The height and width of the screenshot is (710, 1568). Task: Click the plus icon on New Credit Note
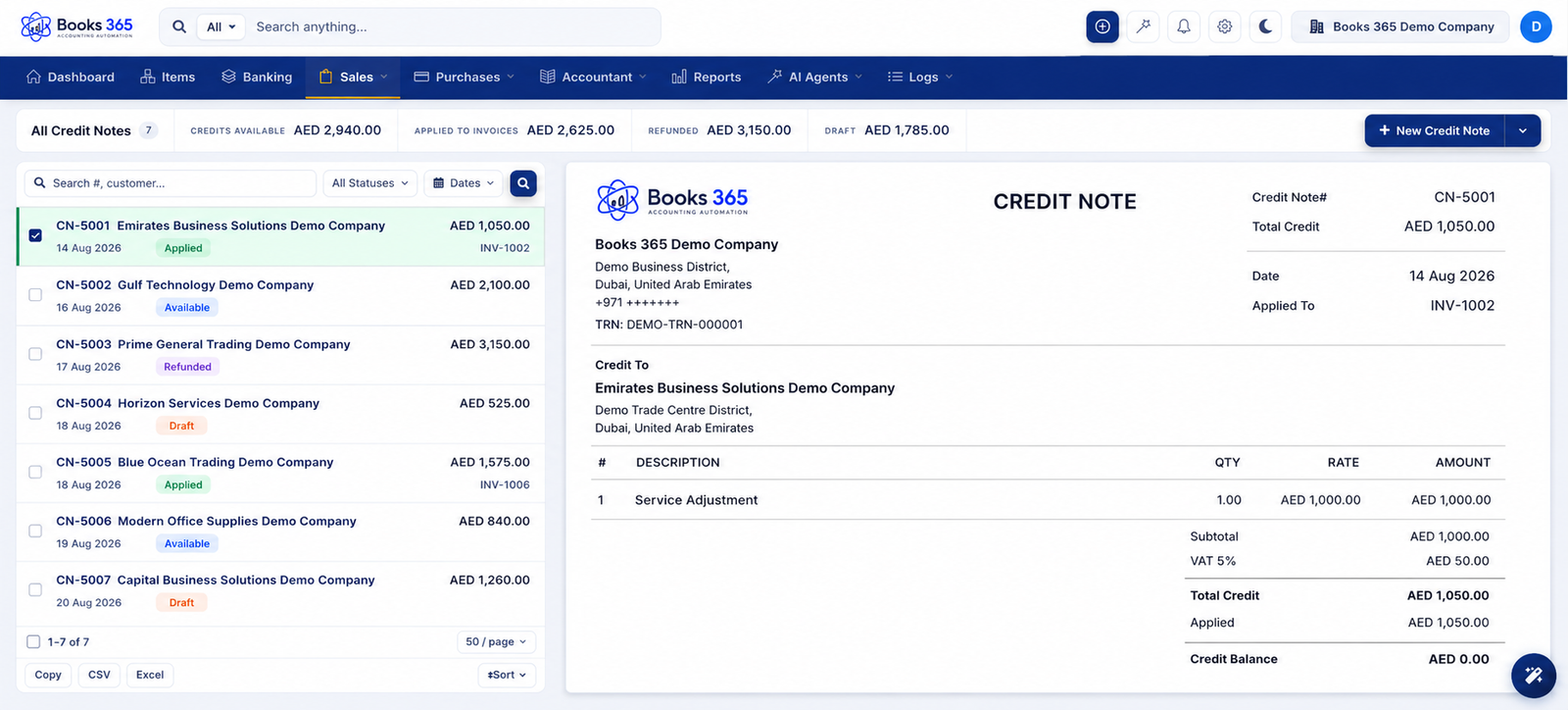coord(1385,130)
